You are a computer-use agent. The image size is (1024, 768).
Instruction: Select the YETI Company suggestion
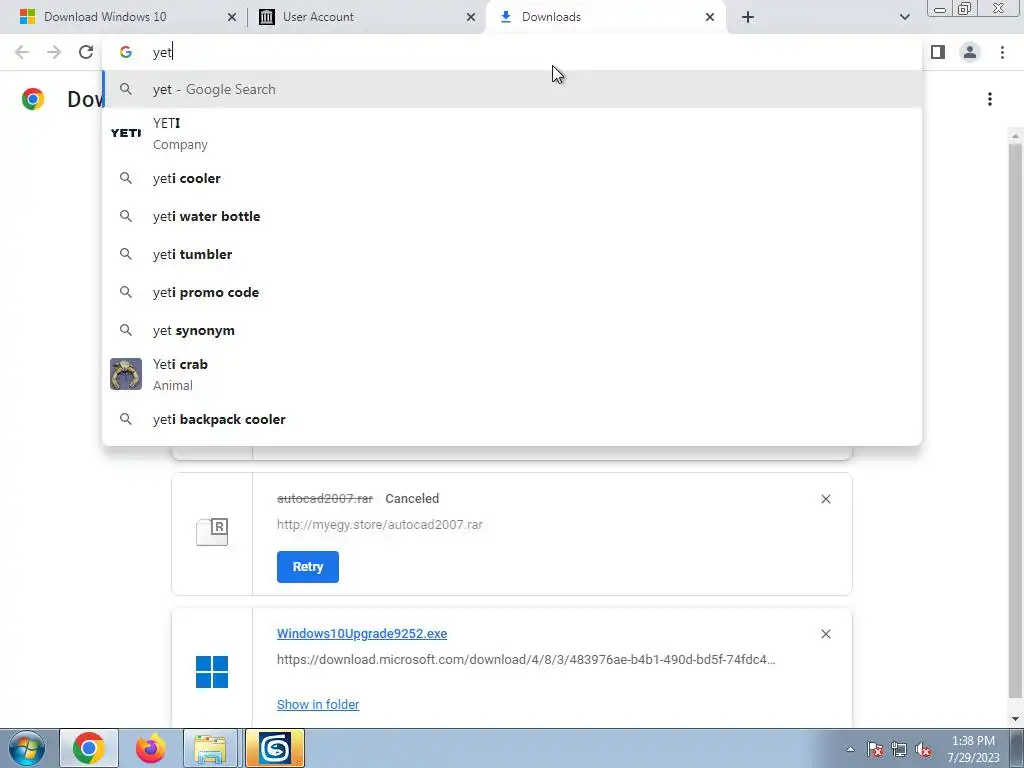pos(512,133)
